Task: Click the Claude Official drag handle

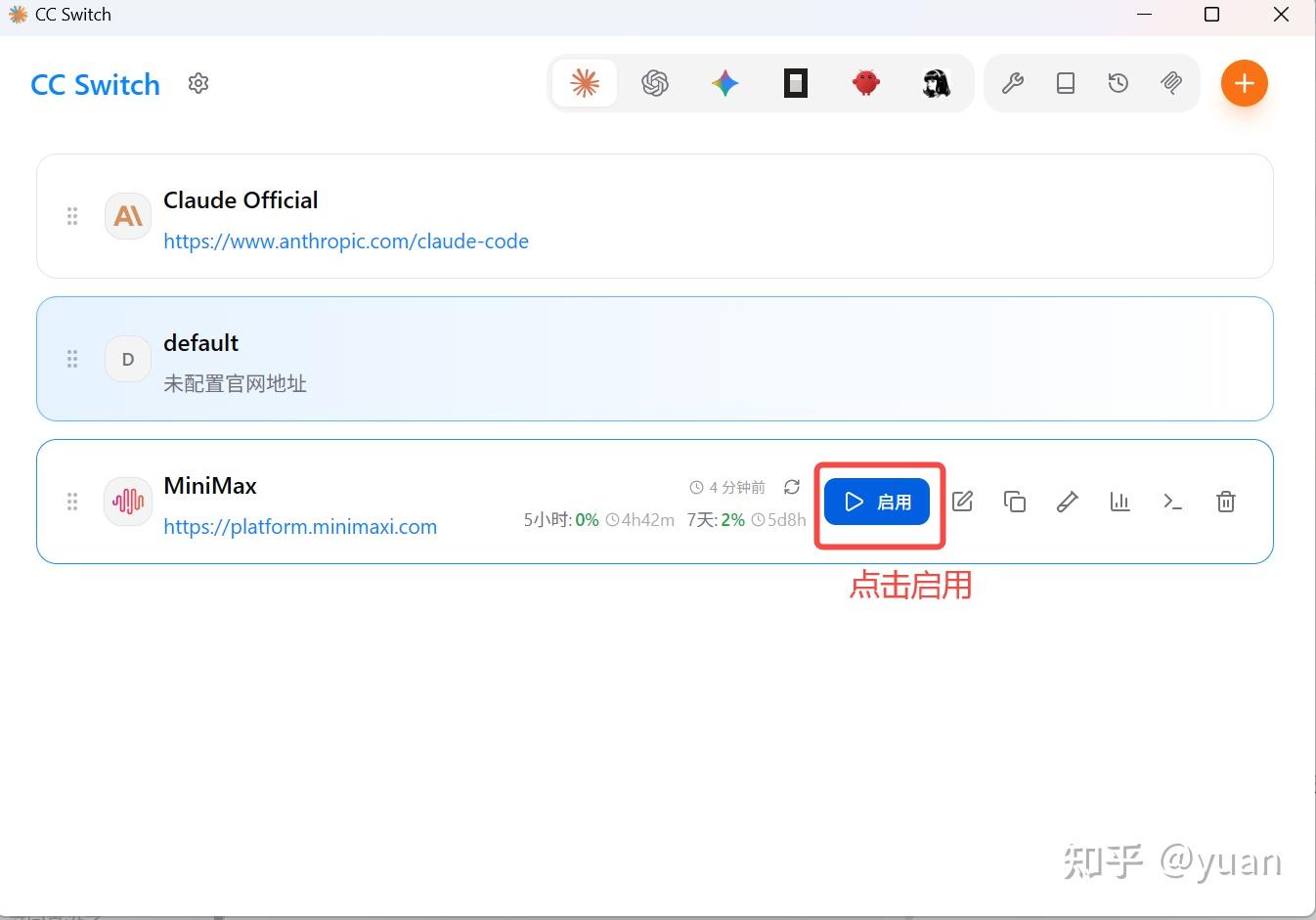Action: click(x=72, y=216)
